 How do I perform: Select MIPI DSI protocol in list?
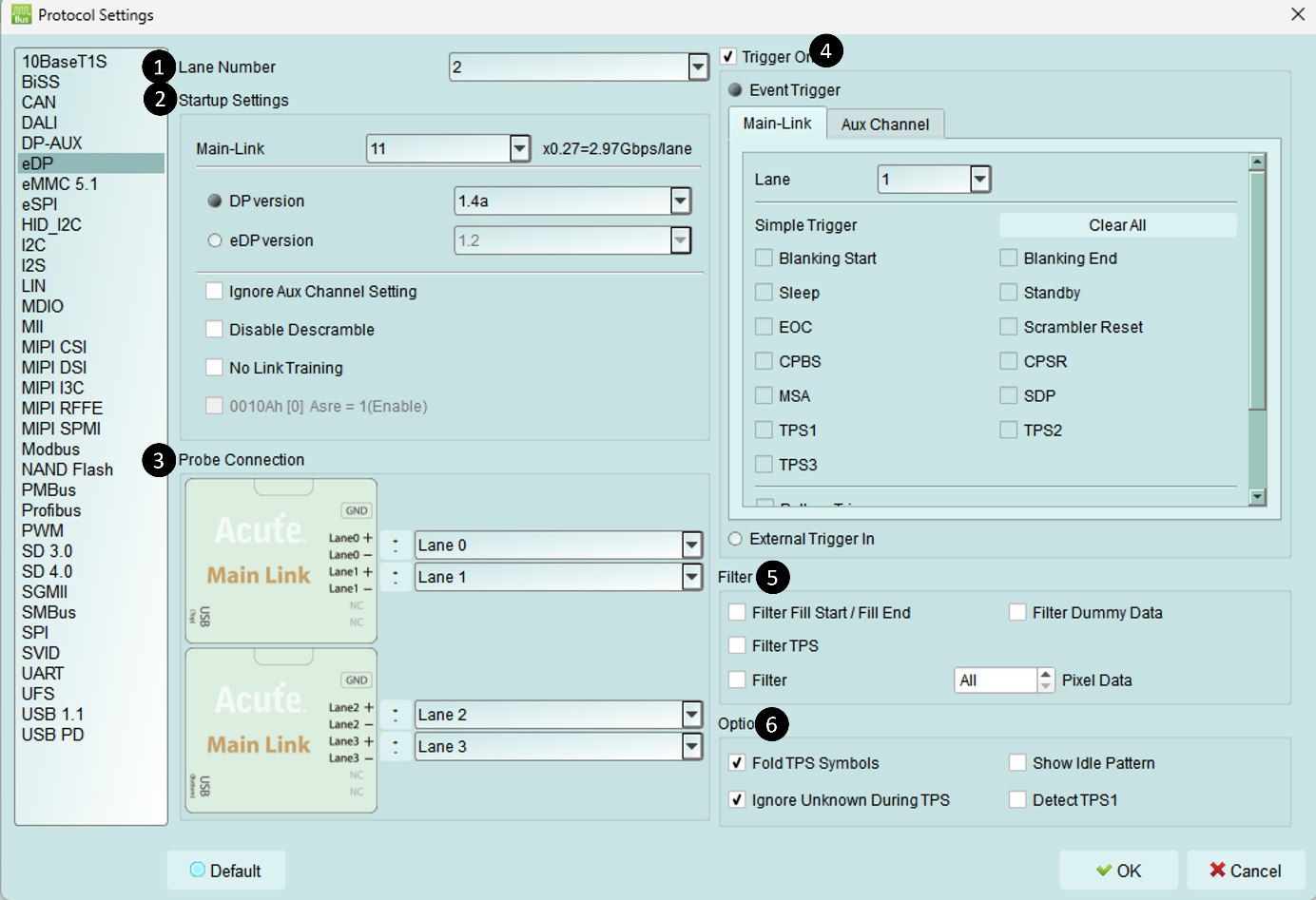tap(91, 367)
